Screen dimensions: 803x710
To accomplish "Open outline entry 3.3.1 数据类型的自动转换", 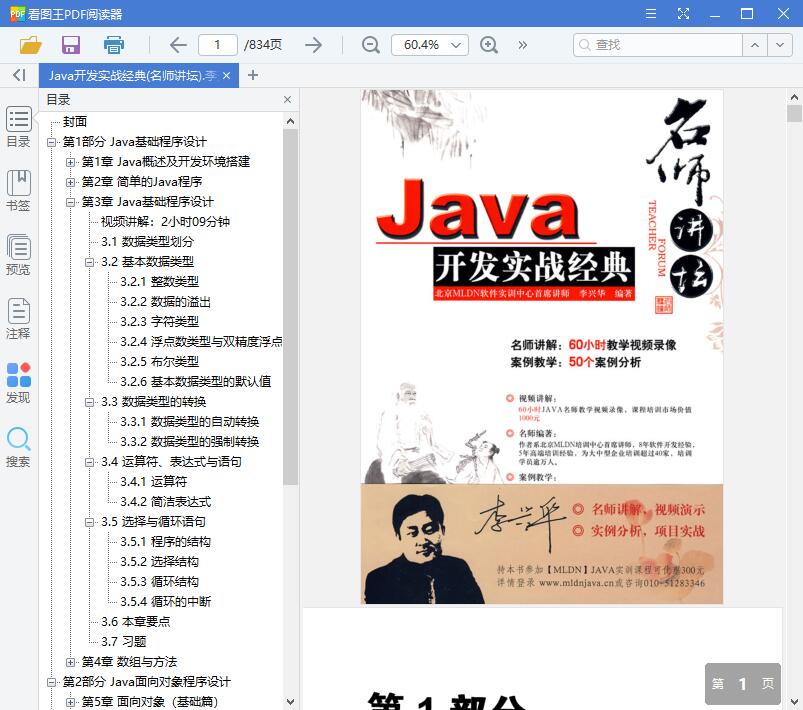I will pyautogui.click(x=189, y=422).
